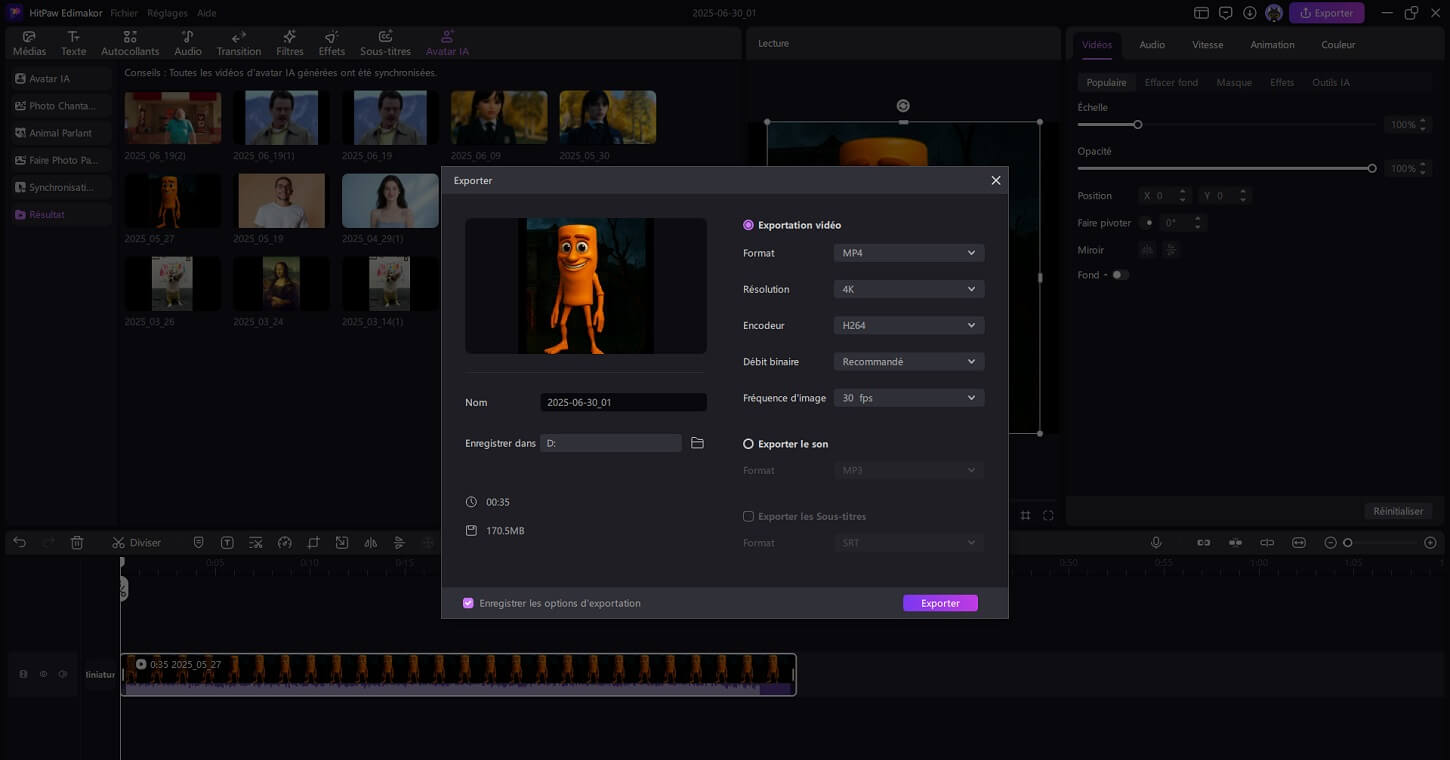Mute the timeline track speaker icon
Viewport: 1450px width, 760px height.
coord(63,674)
